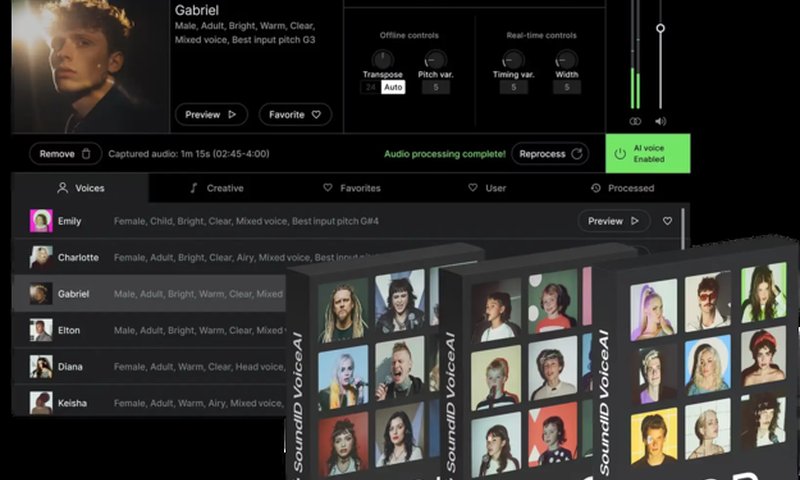Screen dimensions: 800x480
Task: Favorite the Gabriel voice with the heart button
Action: coord(295,115)
